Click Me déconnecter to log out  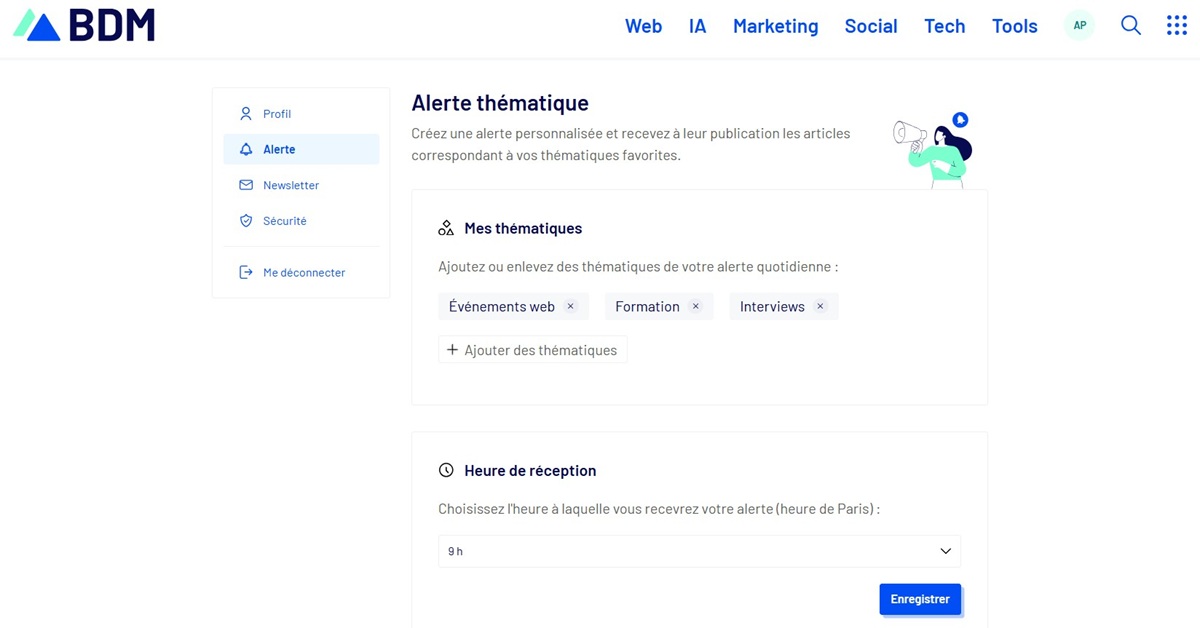point(301,272)
